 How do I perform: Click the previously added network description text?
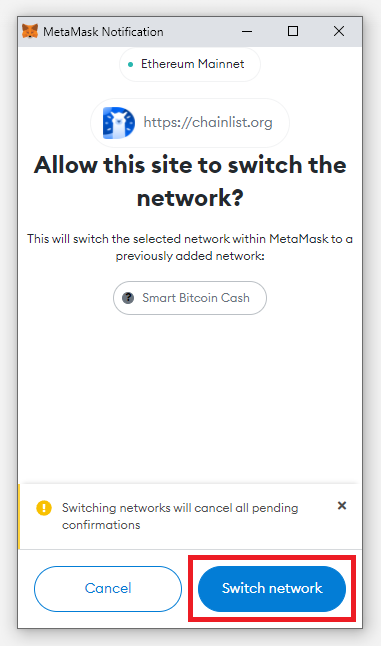(x=190, y=247)
